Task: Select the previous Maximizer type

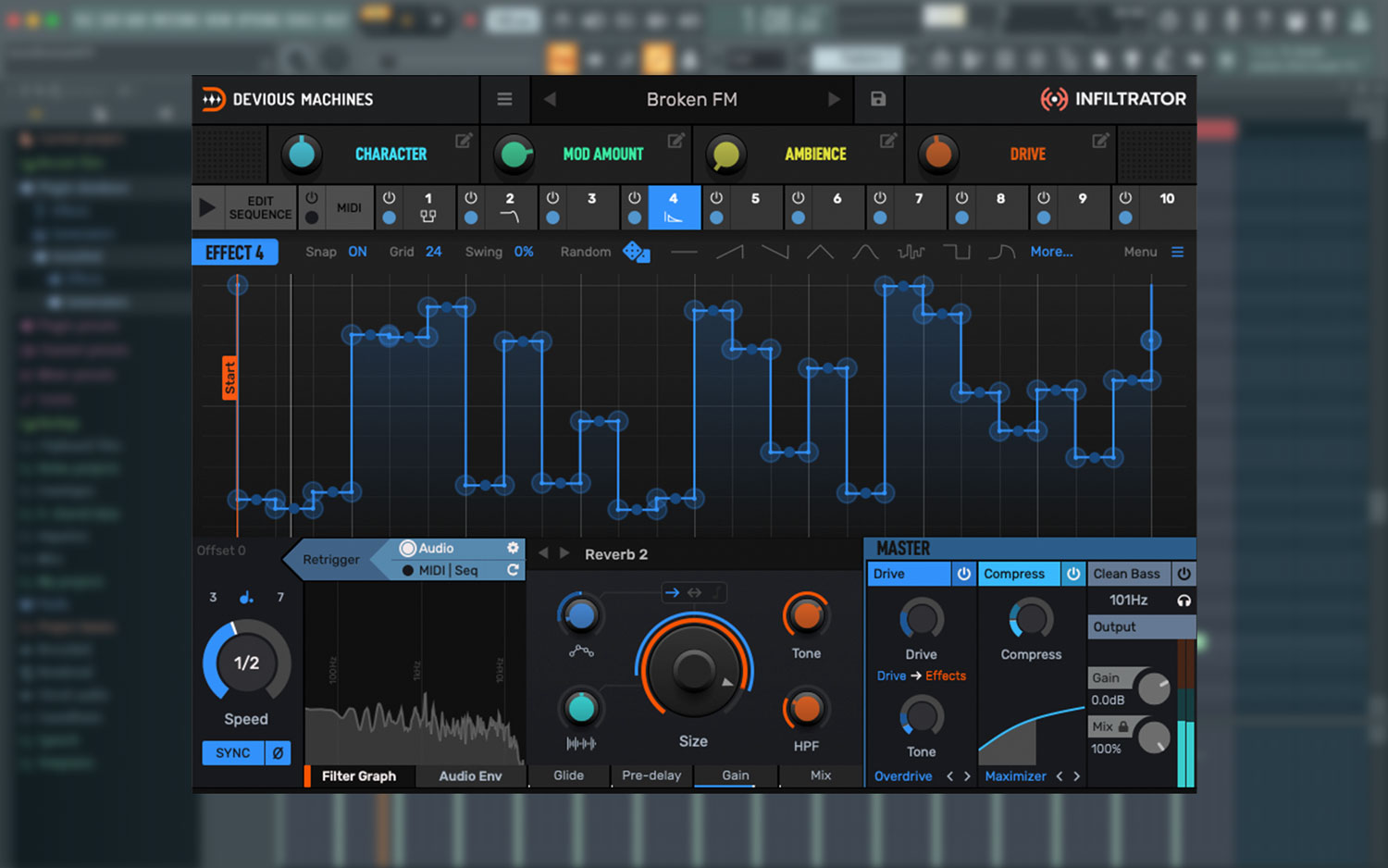Action: [x=1060, y=776]
